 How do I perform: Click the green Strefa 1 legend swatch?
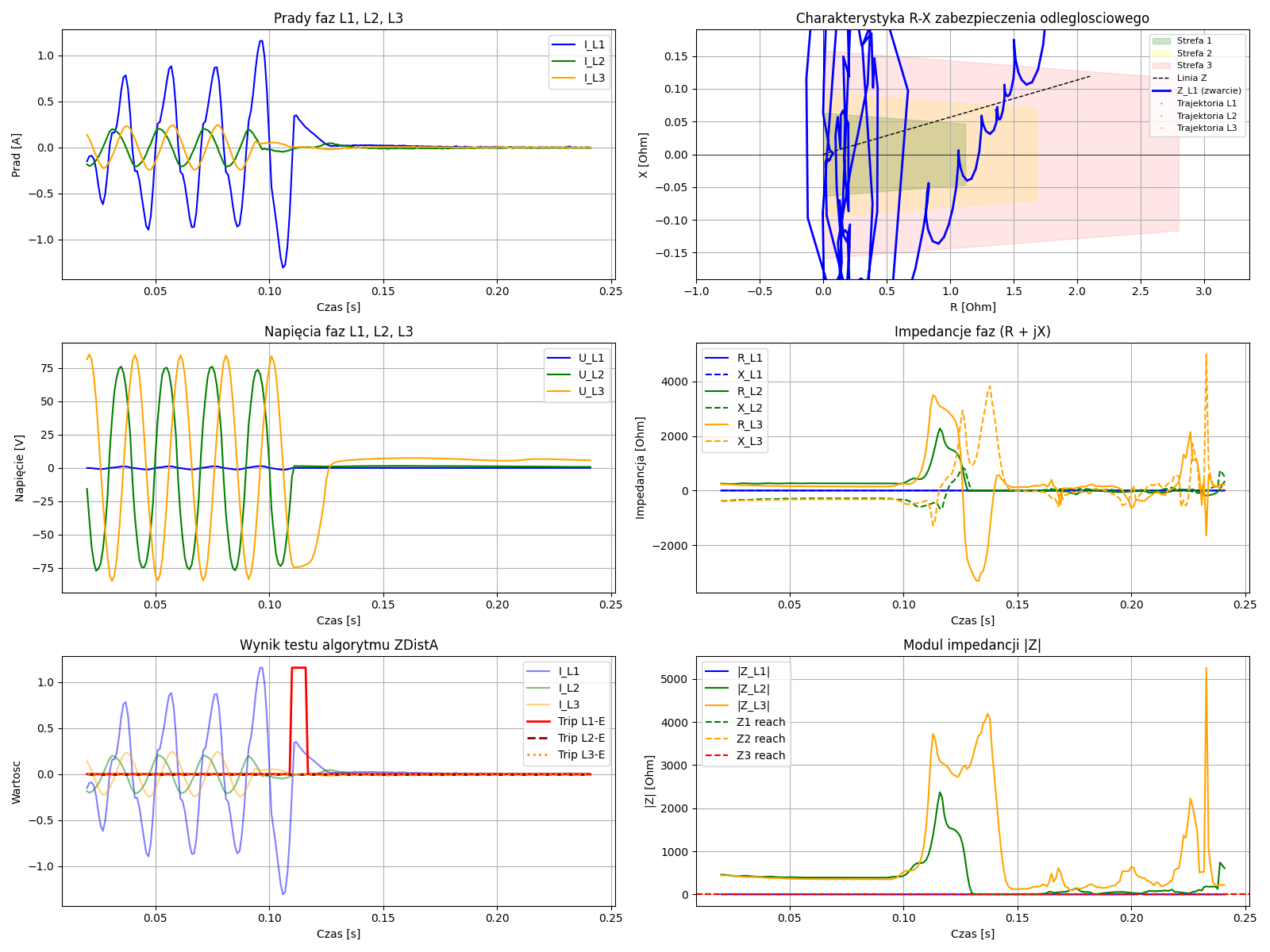(1160, 40)
